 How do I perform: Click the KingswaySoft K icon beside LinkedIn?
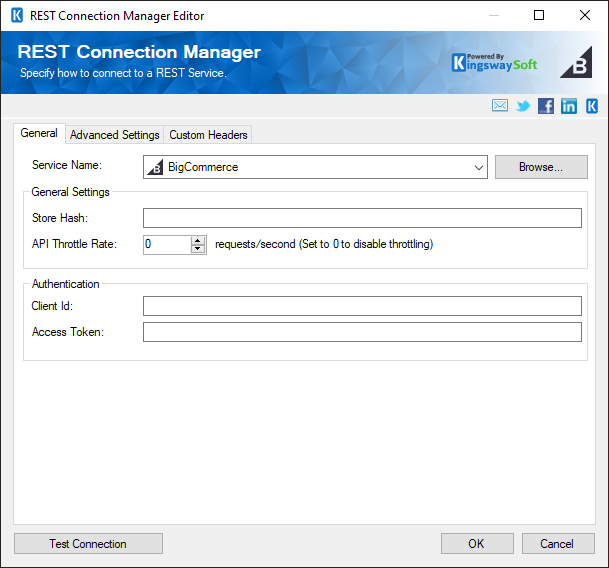click(x=592, y=106)
